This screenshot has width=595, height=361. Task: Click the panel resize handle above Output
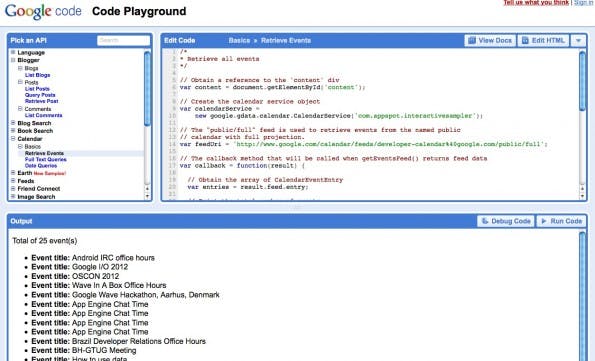pyautogui.click(x=297, y=208)
